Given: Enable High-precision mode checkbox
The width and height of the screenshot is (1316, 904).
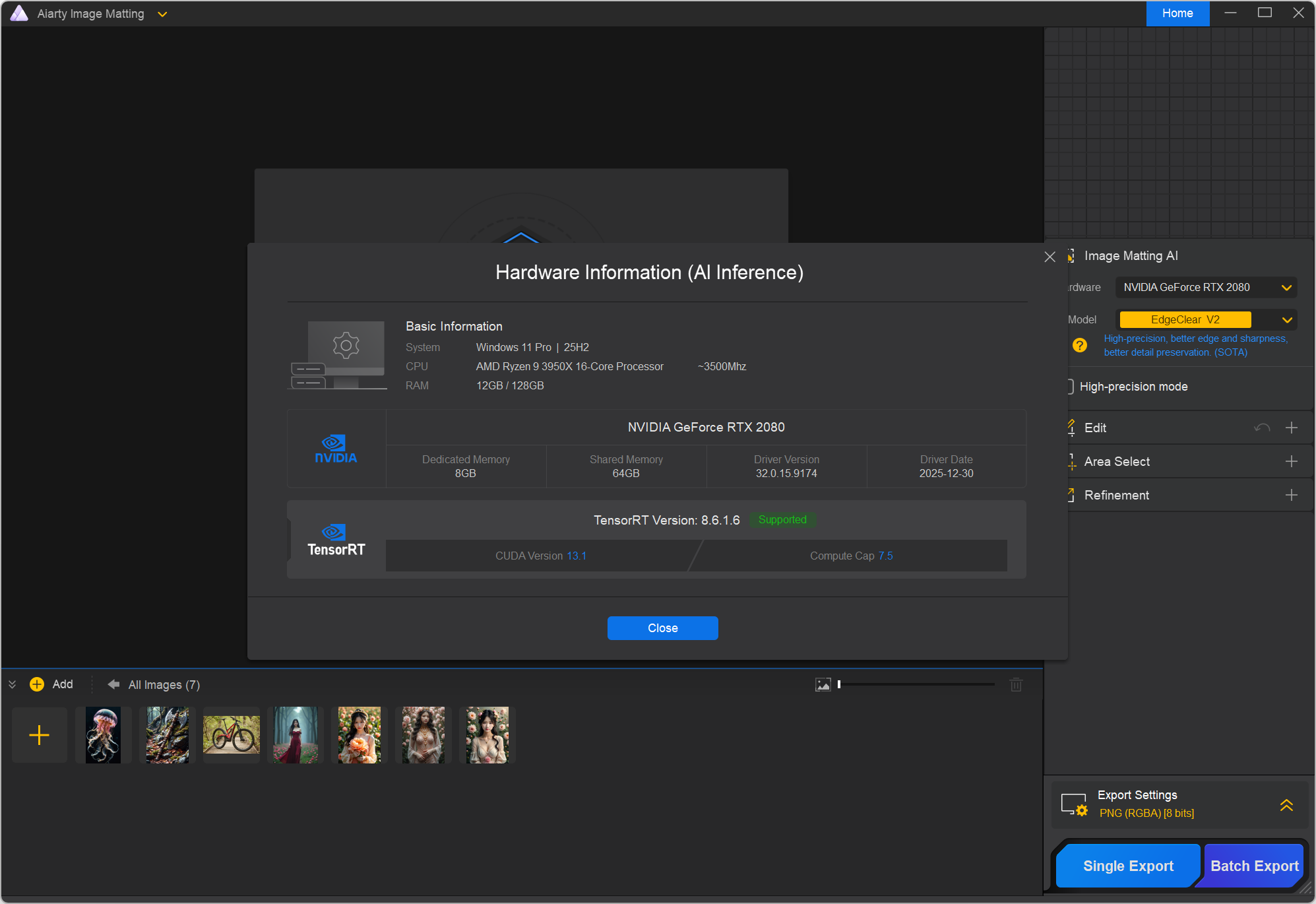Looking at the screenshot, I should pyautogui.click(x=1071, y=387).
